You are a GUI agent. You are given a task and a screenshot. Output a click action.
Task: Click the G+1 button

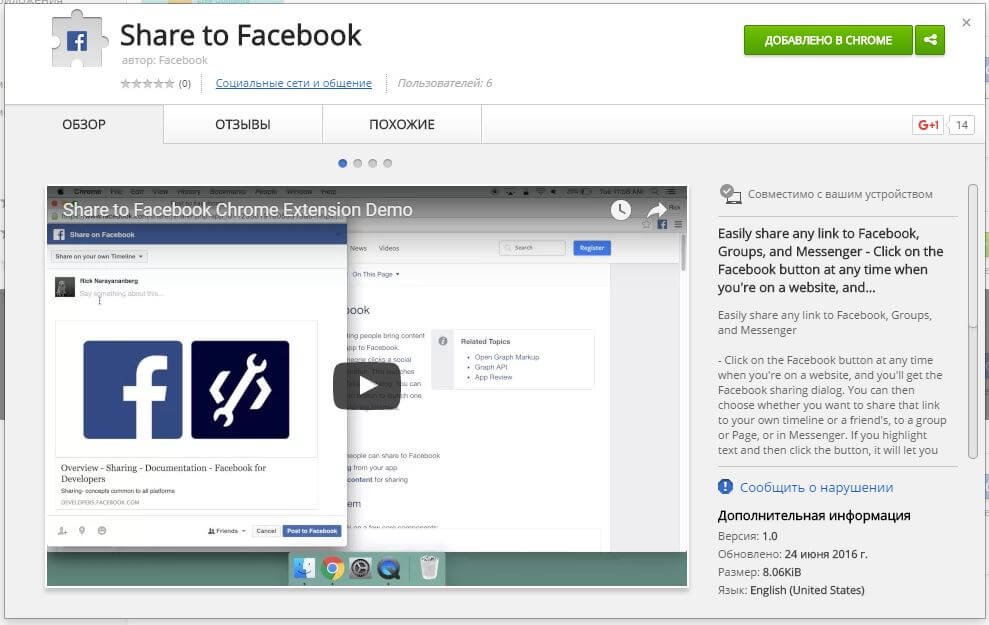pyautogui.click(x=928, y=125)
